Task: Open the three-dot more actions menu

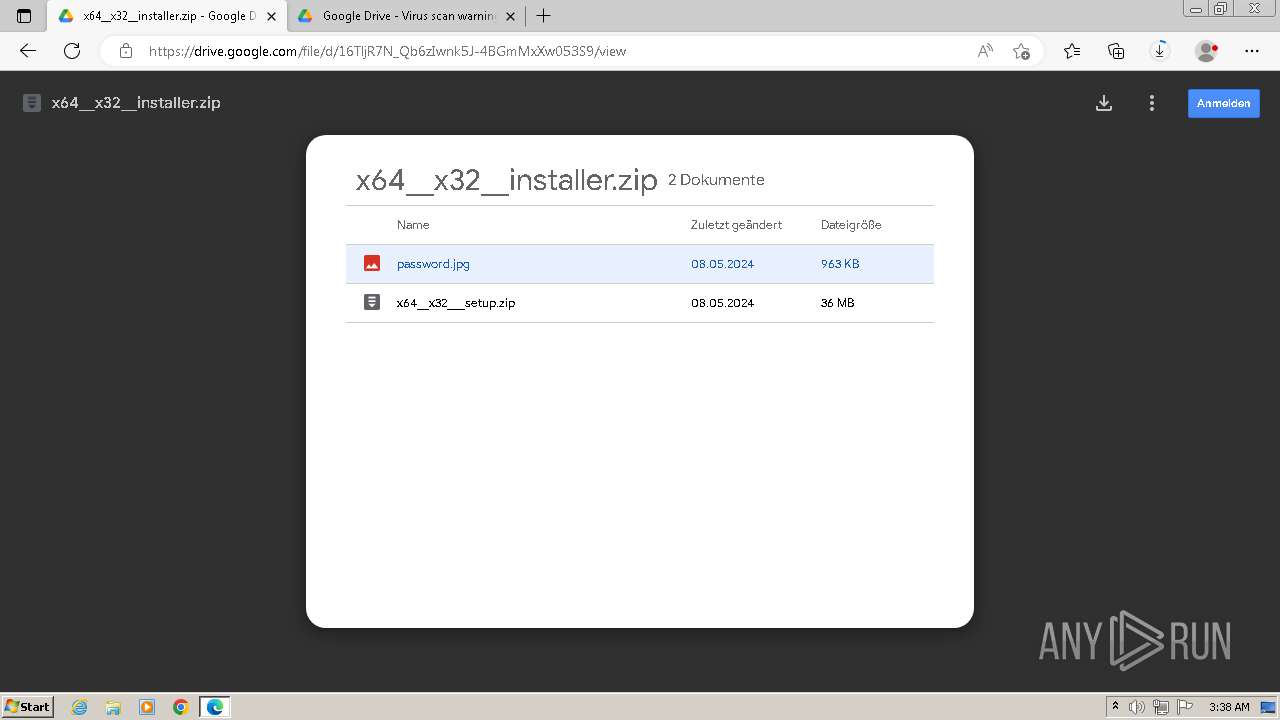Action: tap(1152, 103)
